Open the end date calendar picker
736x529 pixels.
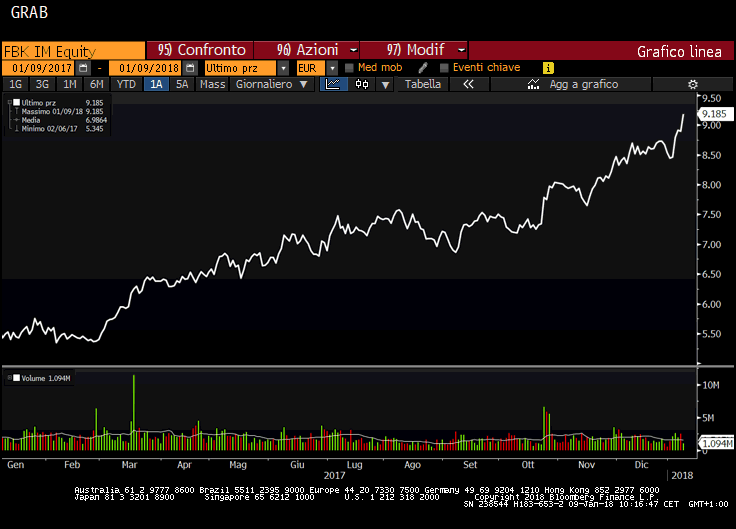click(190, 68)
